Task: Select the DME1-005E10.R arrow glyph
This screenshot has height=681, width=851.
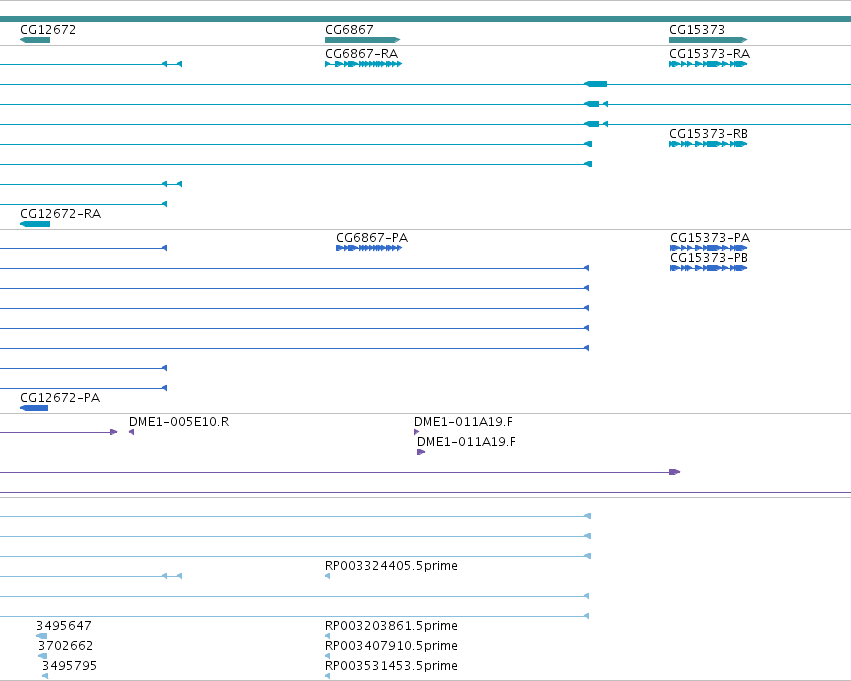Action: tap(131, 432)
